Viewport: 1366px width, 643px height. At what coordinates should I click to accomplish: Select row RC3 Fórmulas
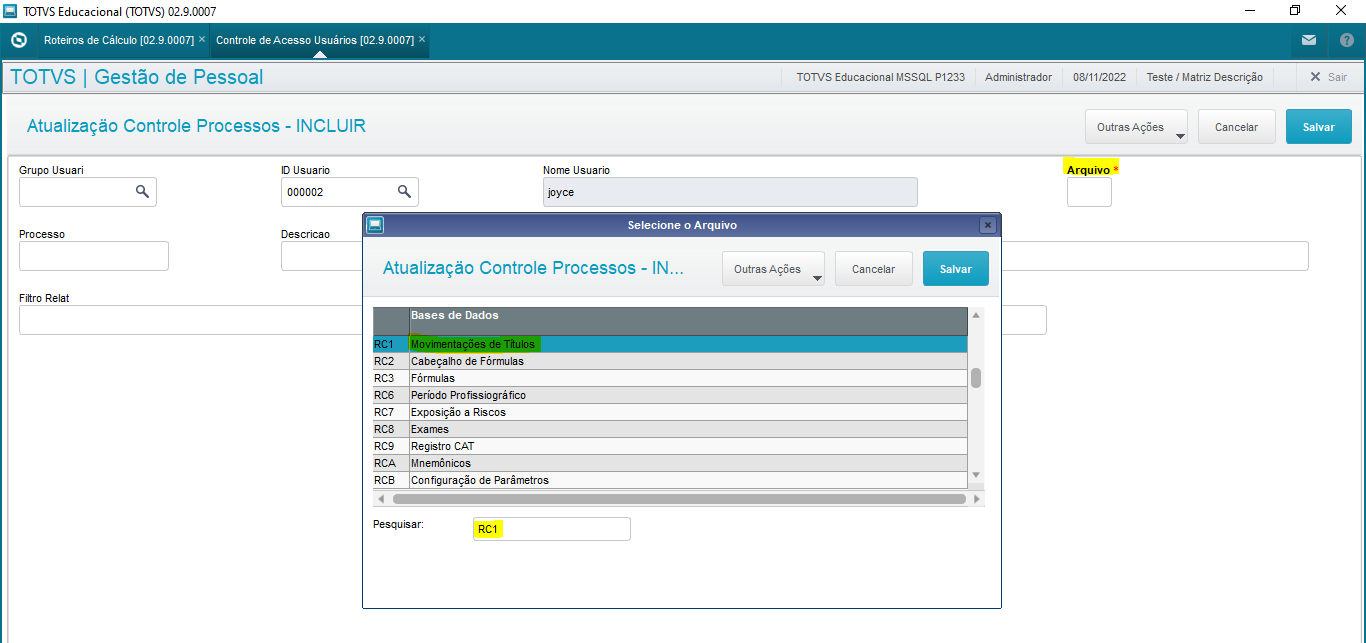(670, 378)
